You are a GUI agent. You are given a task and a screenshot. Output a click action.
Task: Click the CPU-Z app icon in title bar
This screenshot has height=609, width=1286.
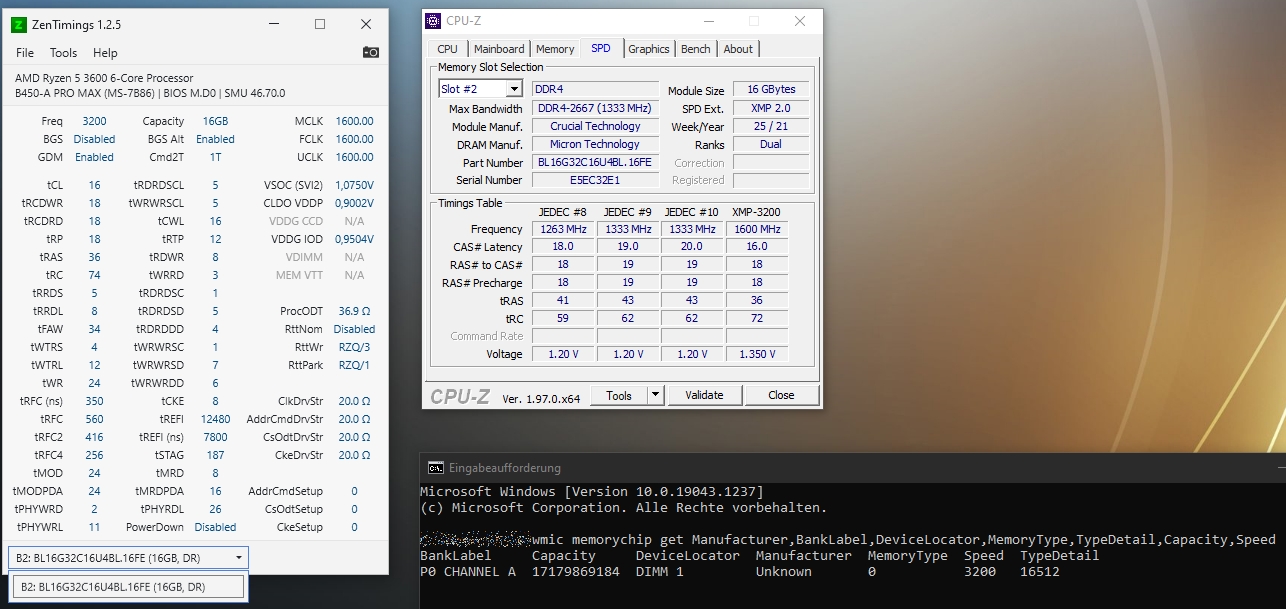[x=433, y=21]
